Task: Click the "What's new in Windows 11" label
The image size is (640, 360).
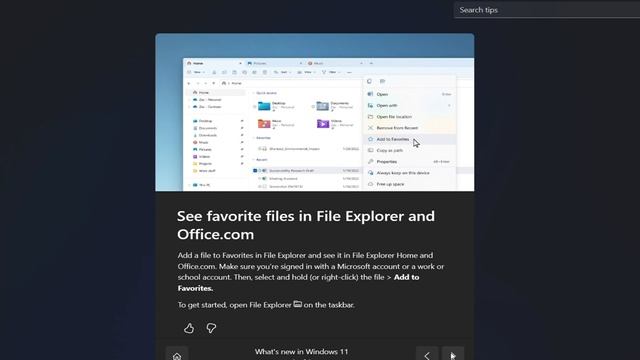Action: pyautogui.click(x=302, y=351)
